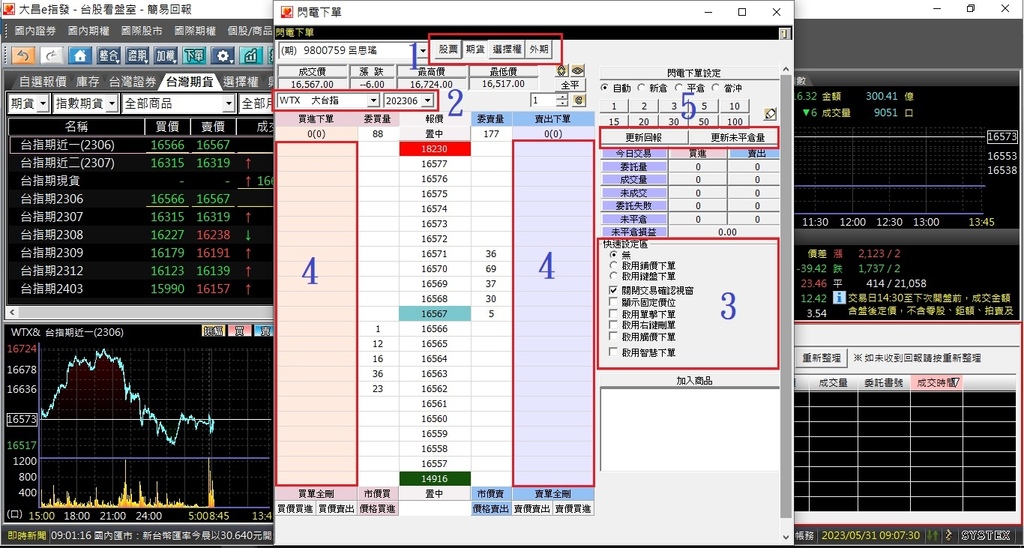Click the up-down arrows icon beside the eye
The width and height of the screenshot is (1024, 548).
tap(562, 71)
